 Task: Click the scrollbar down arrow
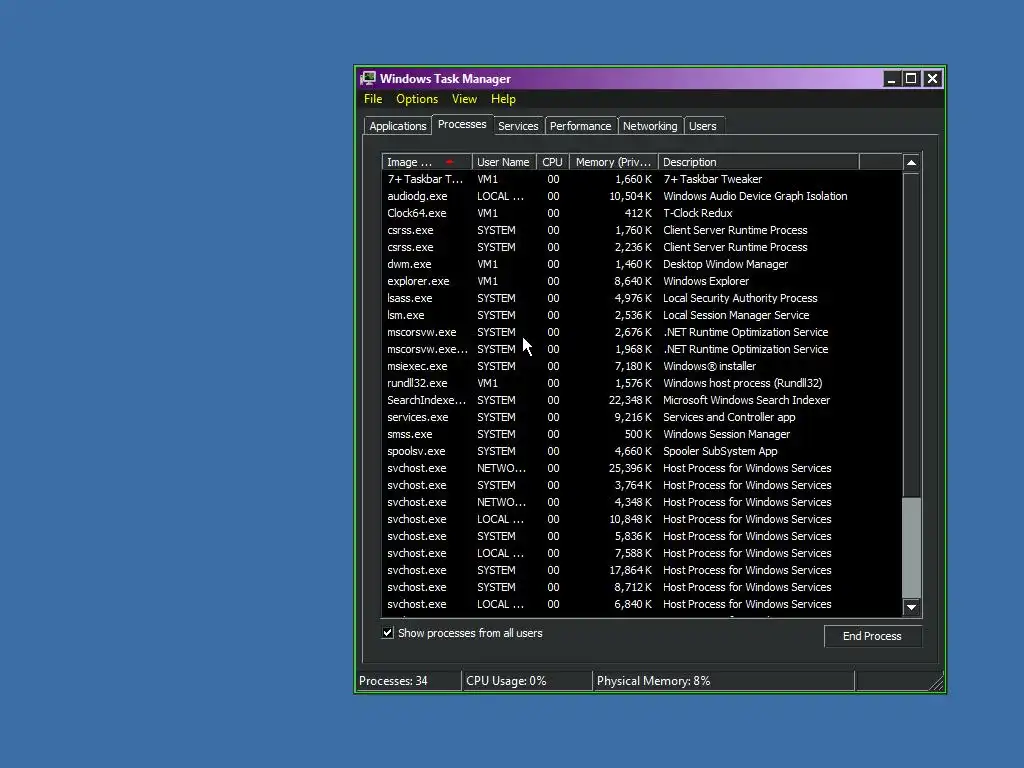[x=912, y=607]
